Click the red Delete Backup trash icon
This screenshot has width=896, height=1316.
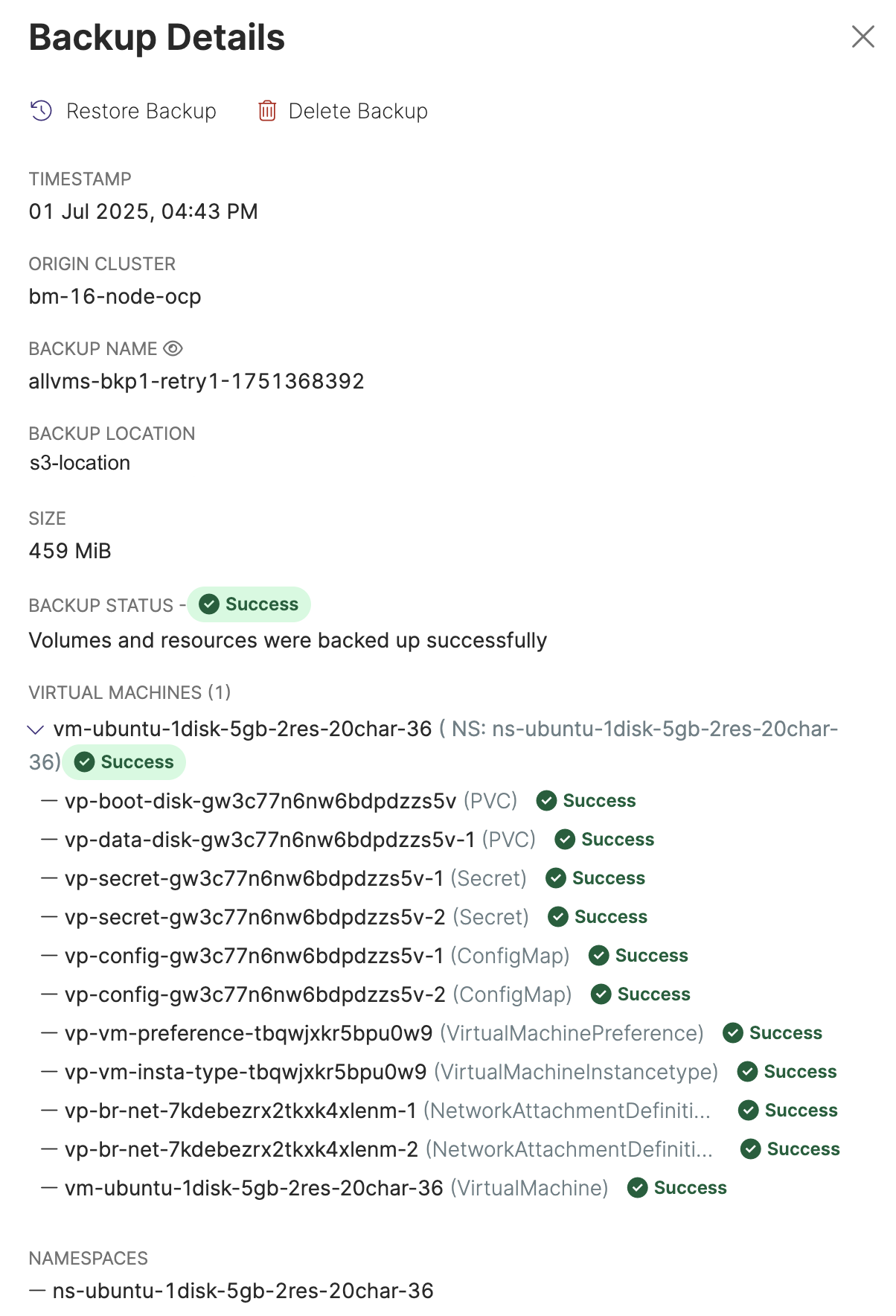(267, 111)
